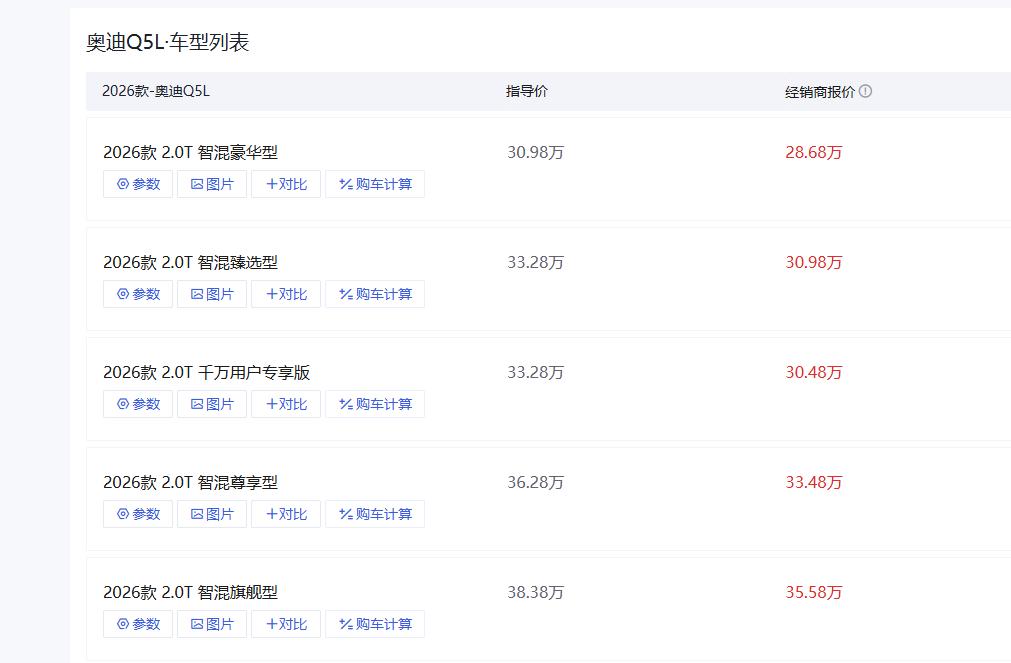Click dealer price 30.98万 for 智混臻选型
Viewport: 1011px width, 663px height.
pyautogui.click(x=814, y=262)
